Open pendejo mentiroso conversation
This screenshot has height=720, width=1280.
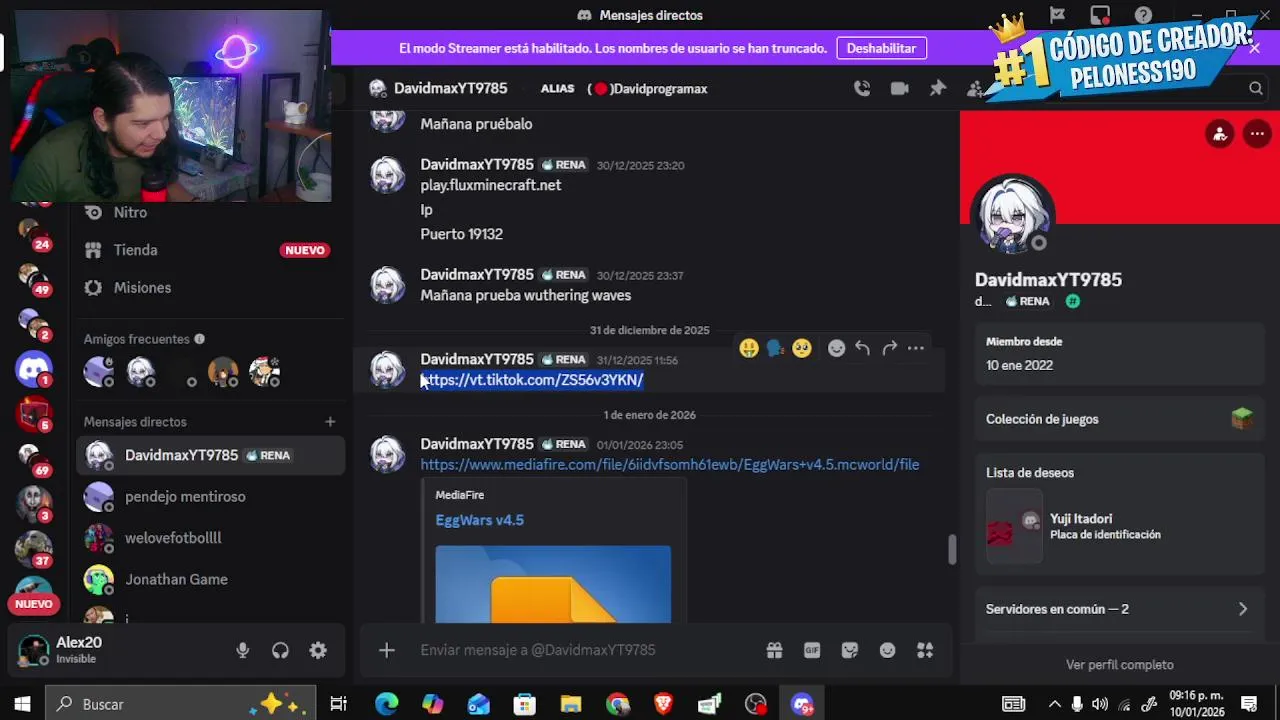[212, 496]
